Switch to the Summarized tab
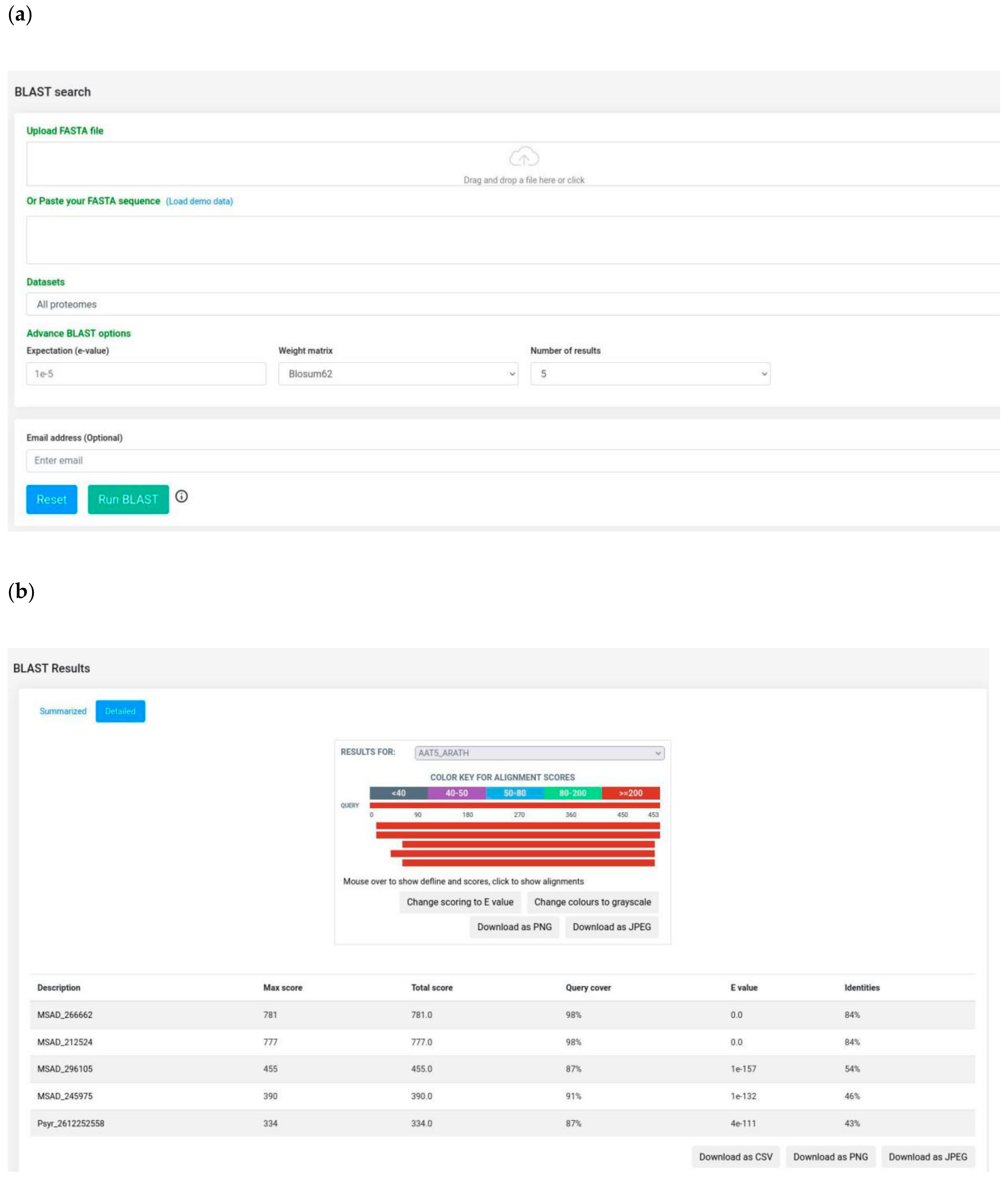Image resolution: width=1008 pixels, height=1181 pixels. (x=63, y=711)
